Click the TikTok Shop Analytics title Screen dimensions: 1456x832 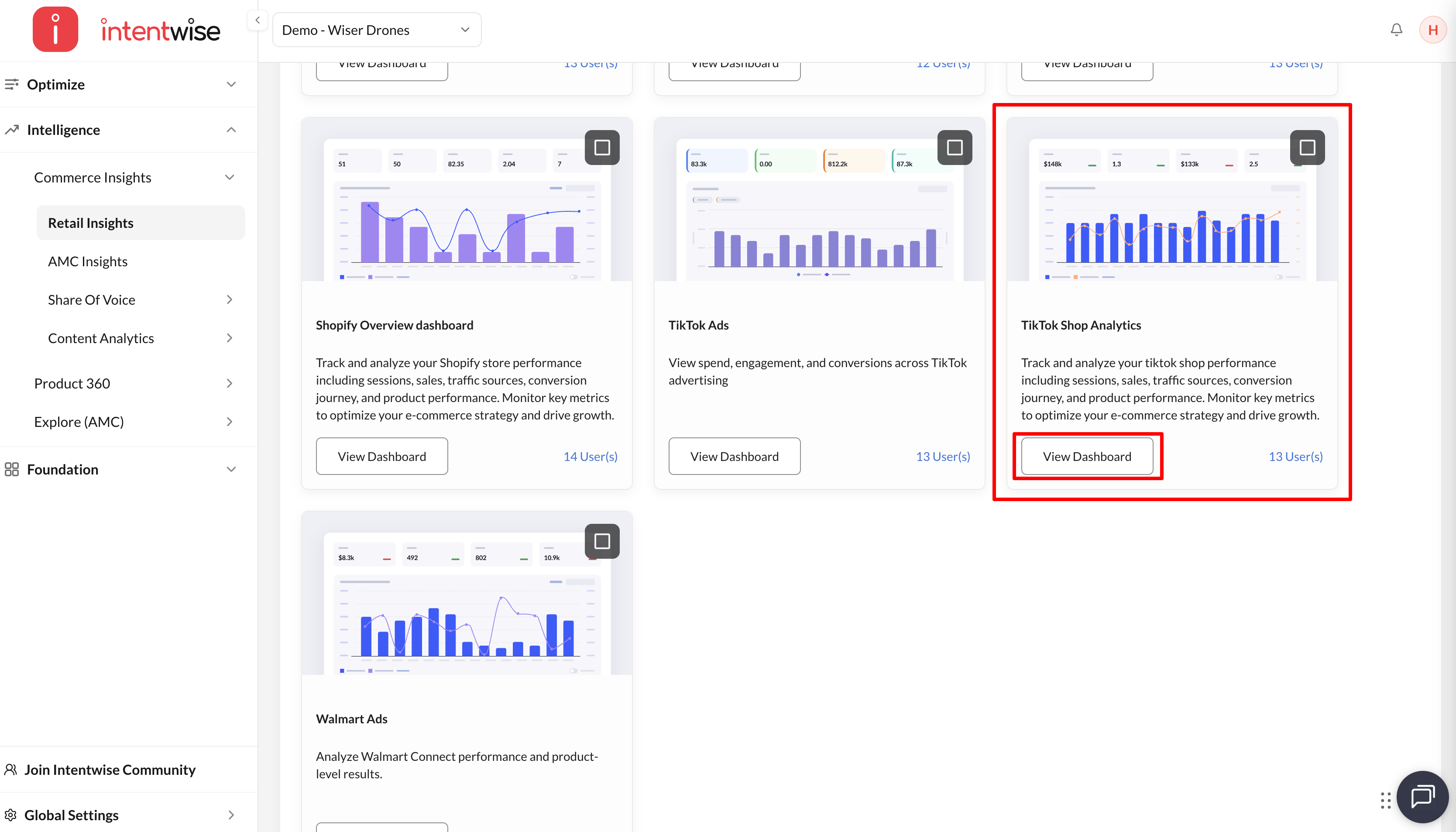tap(1081, 325)
